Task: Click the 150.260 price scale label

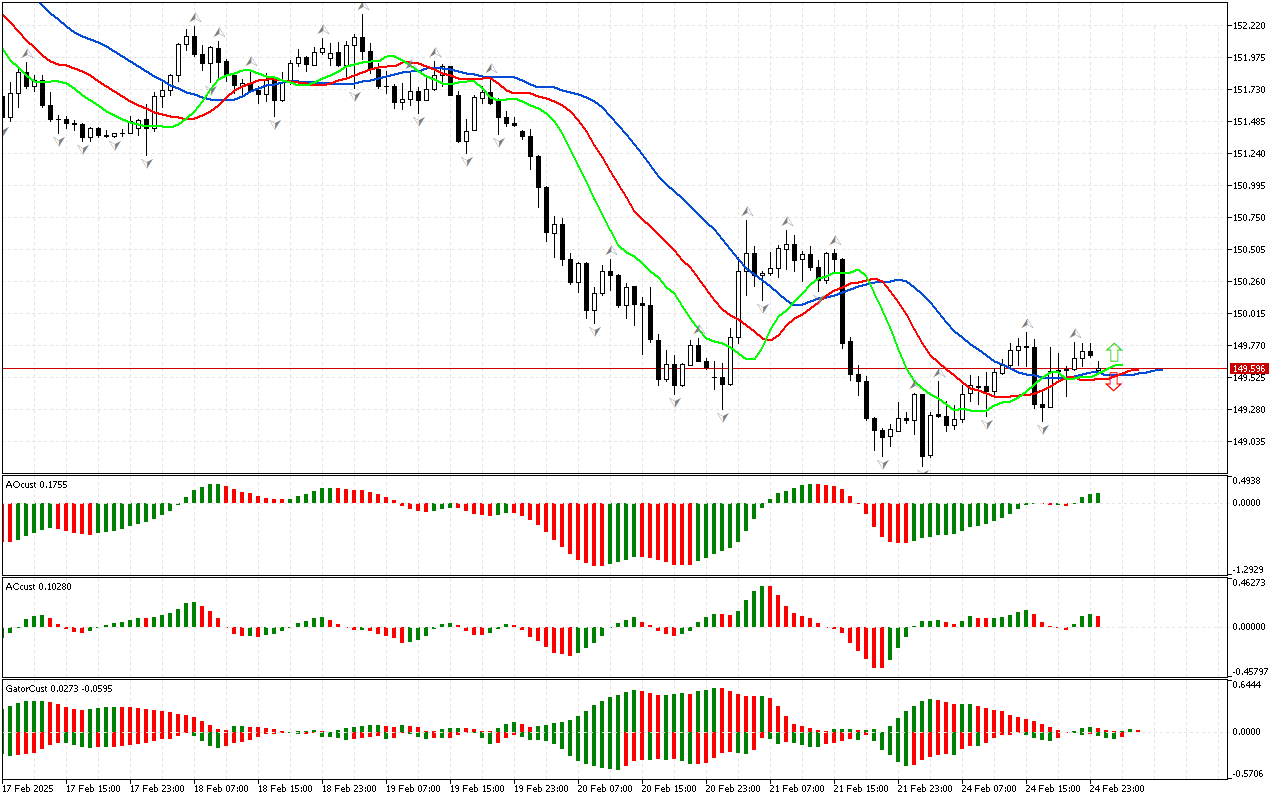Action: (1250, 282)
